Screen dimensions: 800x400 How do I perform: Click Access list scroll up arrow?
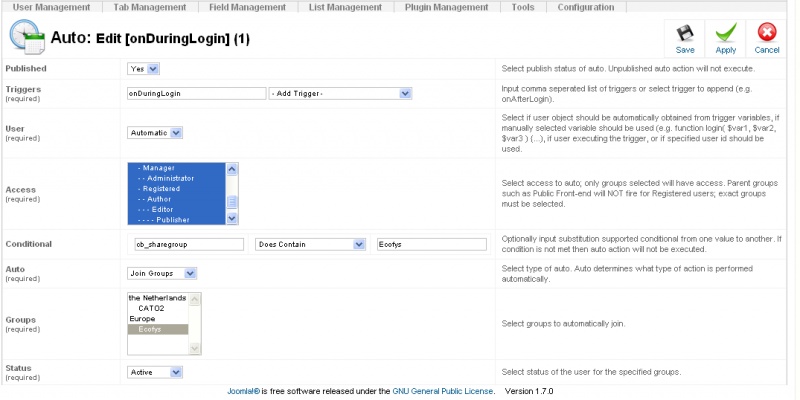click(232, 169)
